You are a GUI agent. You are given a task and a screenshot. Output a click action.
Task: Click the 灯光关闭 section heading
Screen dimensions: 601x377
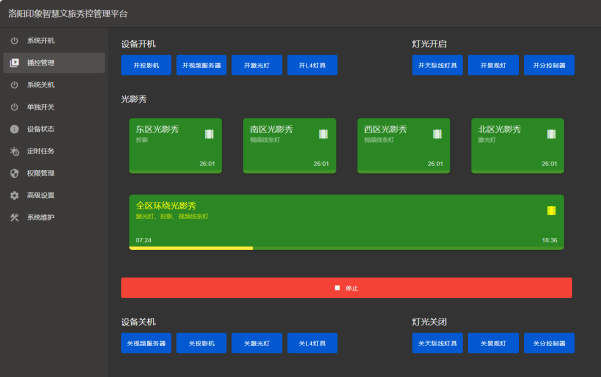pyautogui.click(x=429, y=322)
